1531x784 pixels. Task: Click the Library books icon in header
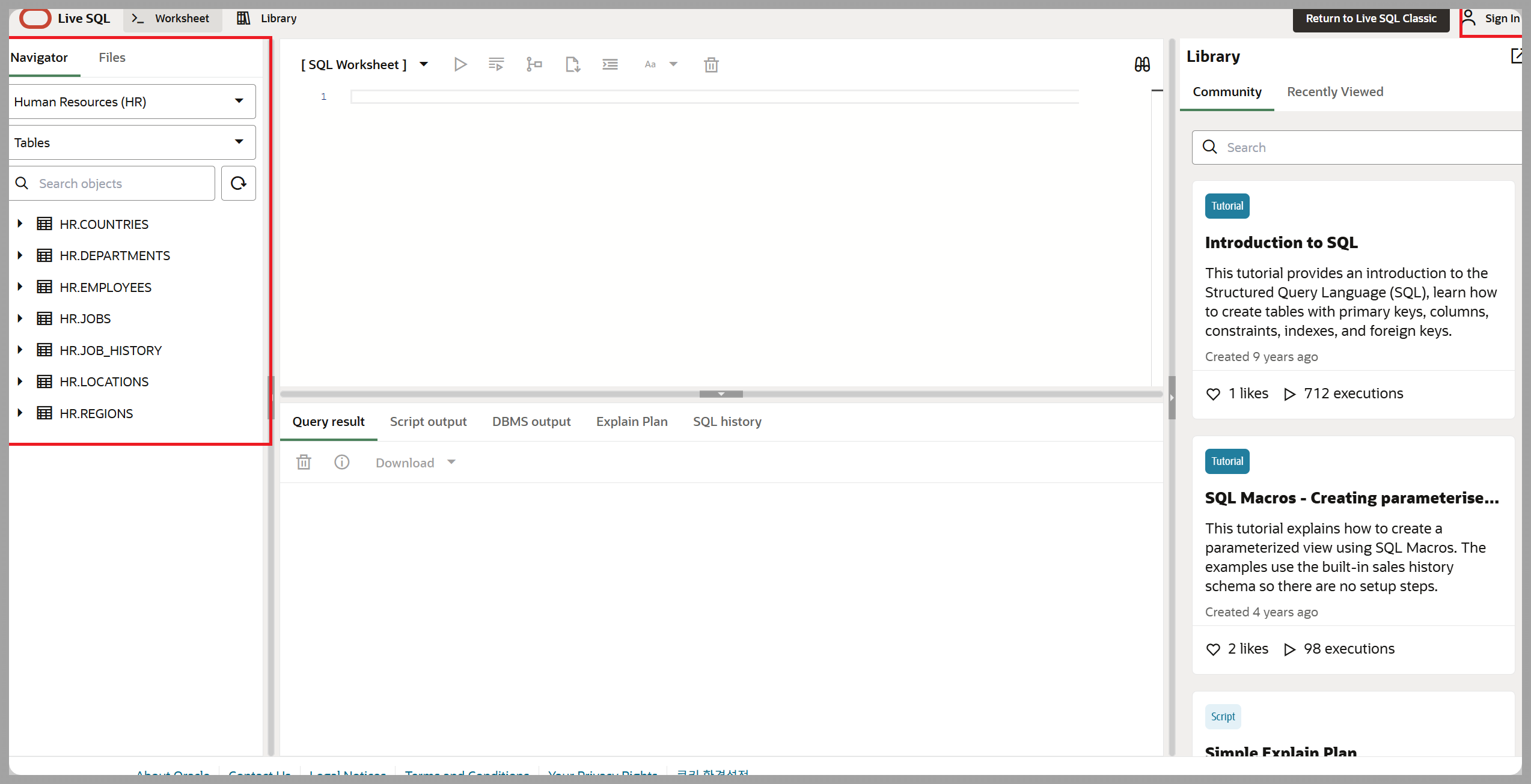click(x=243, y=18)
